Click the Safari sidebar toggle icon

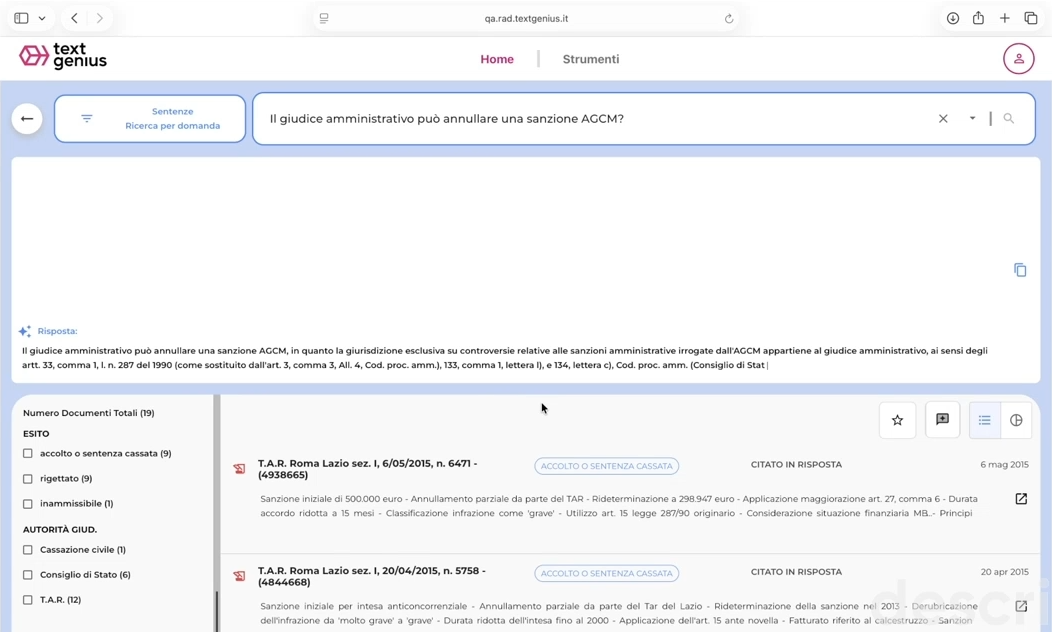pos(21,18)
